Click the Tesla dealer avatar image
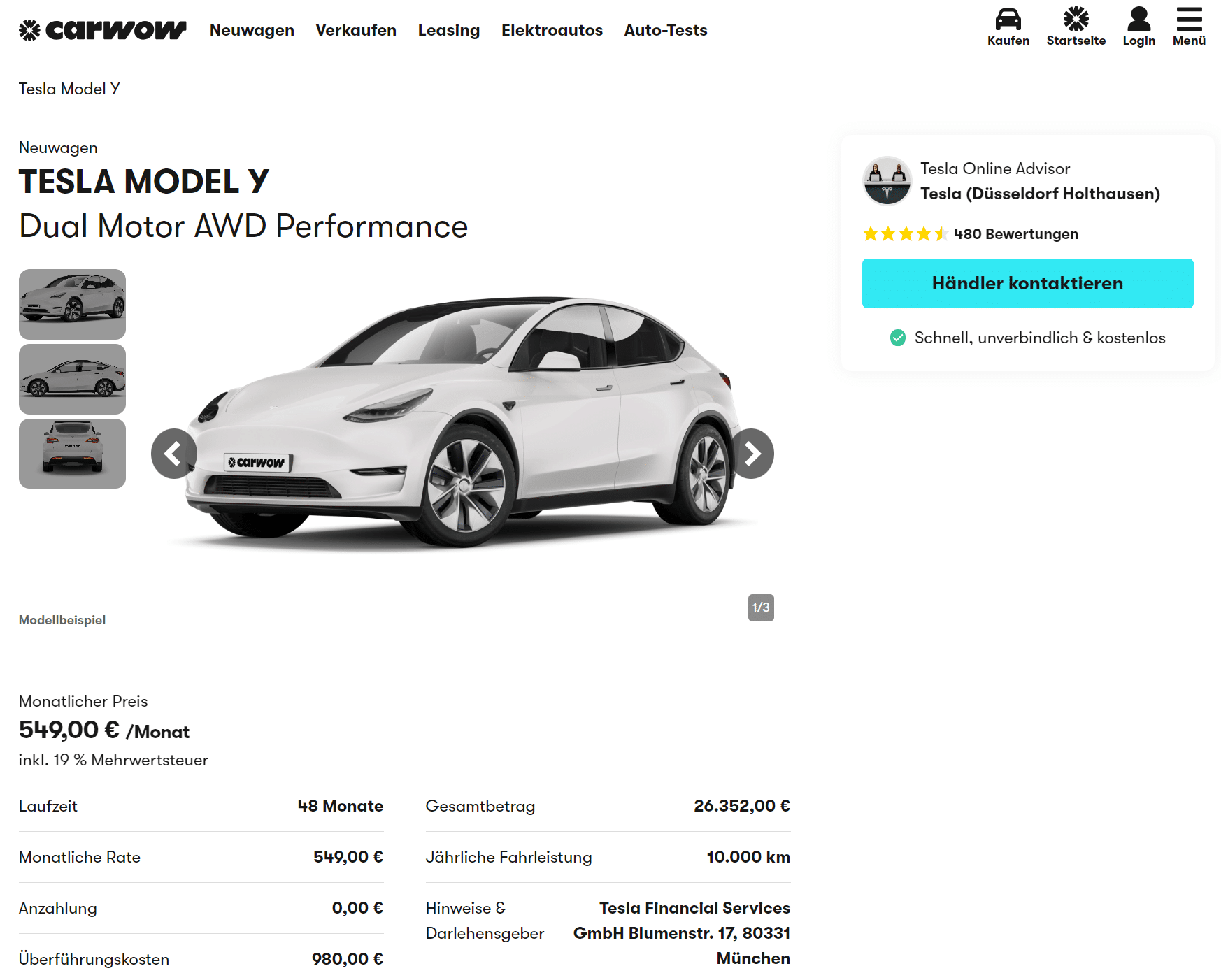 point(887,181)
